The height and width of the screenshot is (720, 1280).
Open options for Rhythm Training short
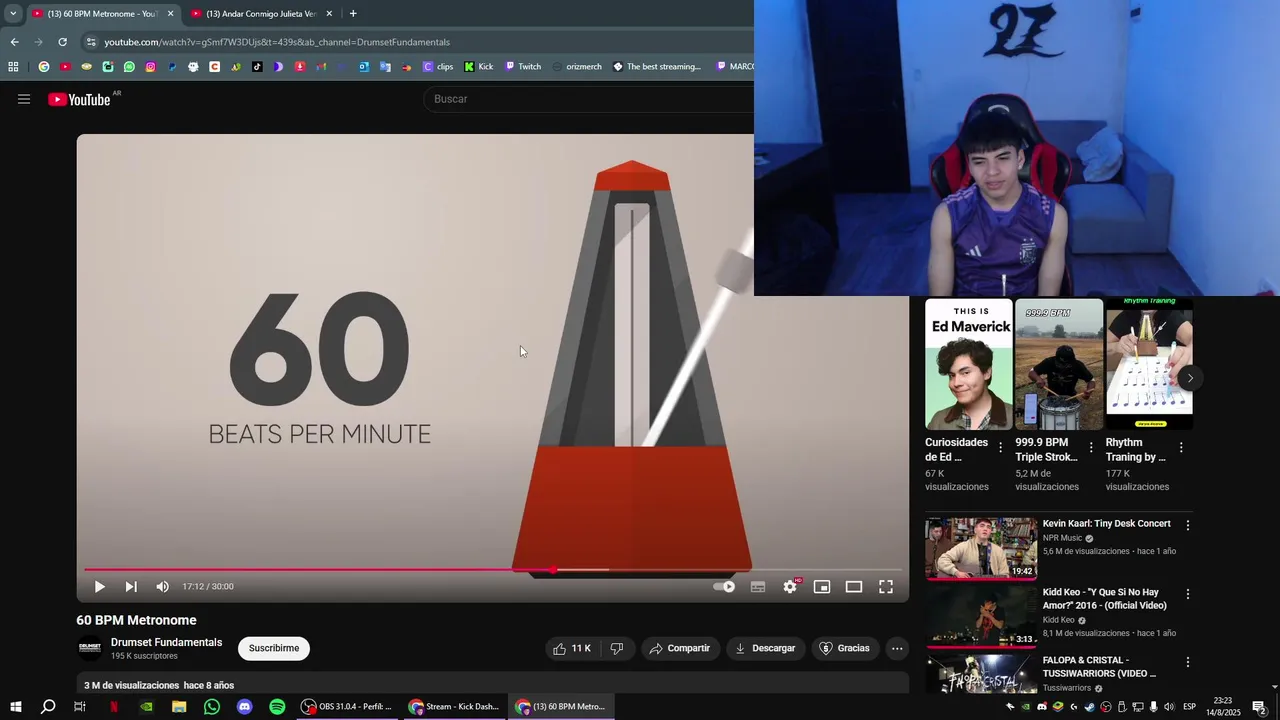pyautogui.click(x=1181, y=448)
